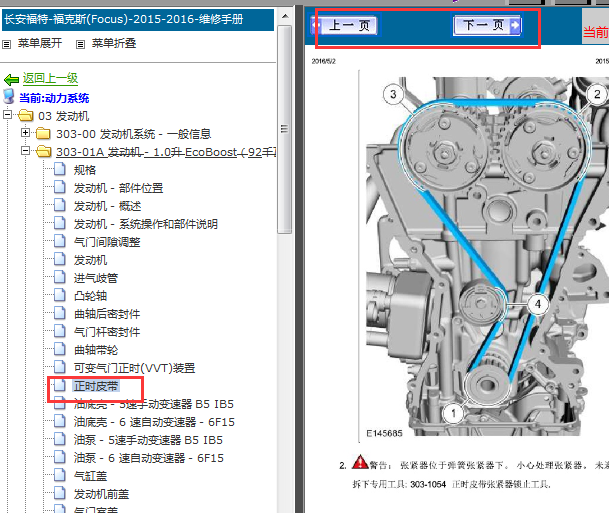Click the document icon beside 正时皮带
Viewport: 609px width, 513px height.
[x=59, y=385]
